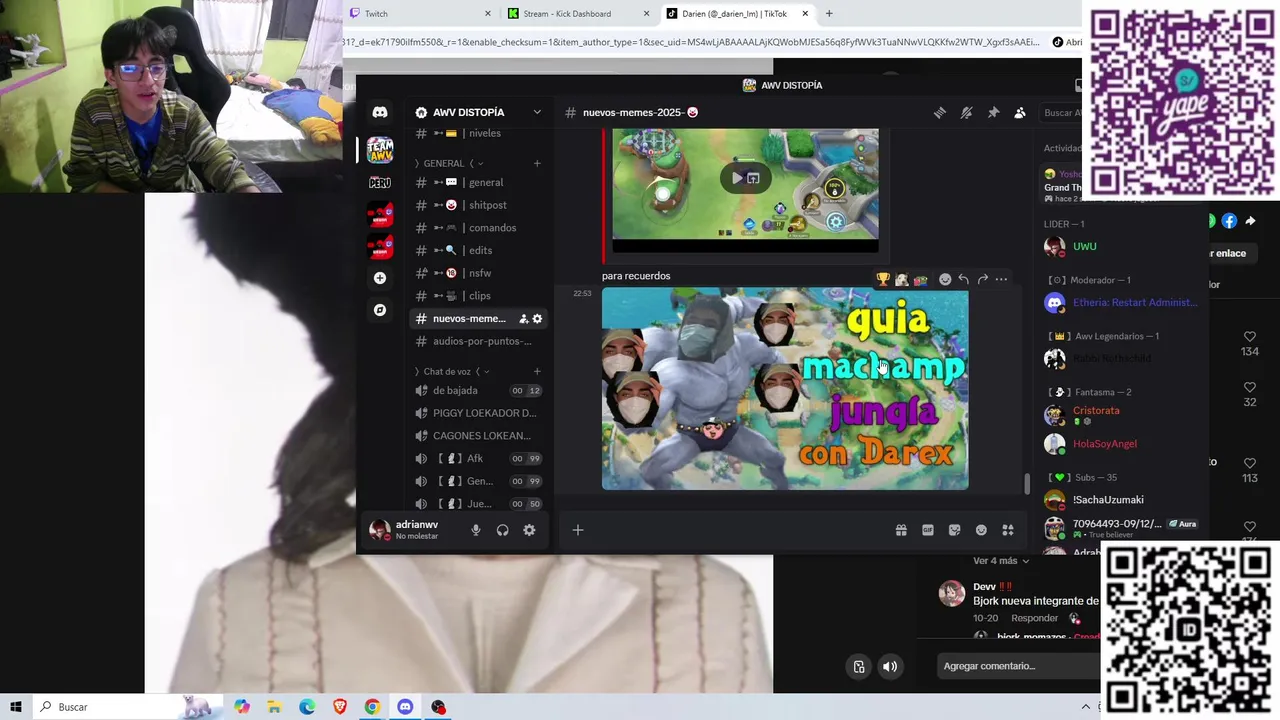React with the trophy emoji
The image size is (1280, 720).
pyautogui.click(x=883, y=279)
